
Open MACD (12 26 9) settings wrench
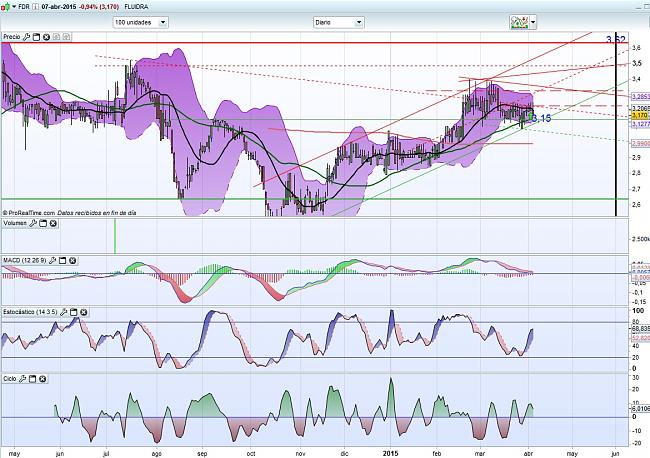click(x=52, y=261)
